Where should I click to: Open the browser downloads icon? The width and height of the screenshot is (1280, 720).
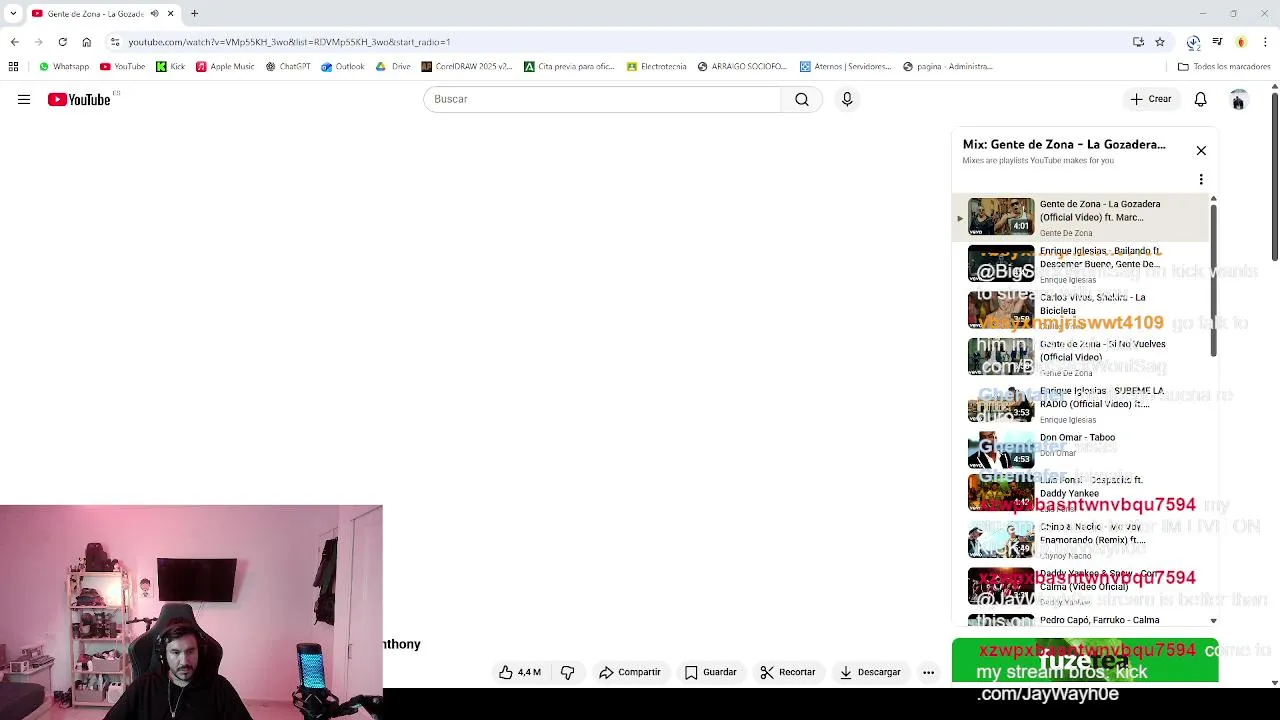[x=1193, y=42]
